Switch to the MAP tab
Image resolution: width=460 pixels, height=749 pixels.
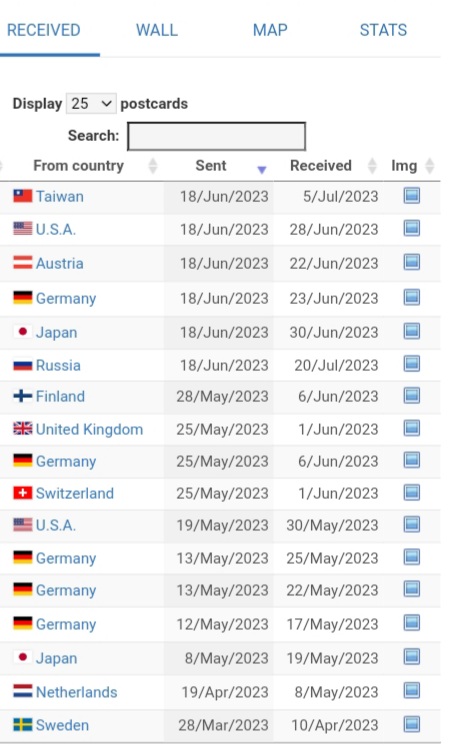point(270,30)
